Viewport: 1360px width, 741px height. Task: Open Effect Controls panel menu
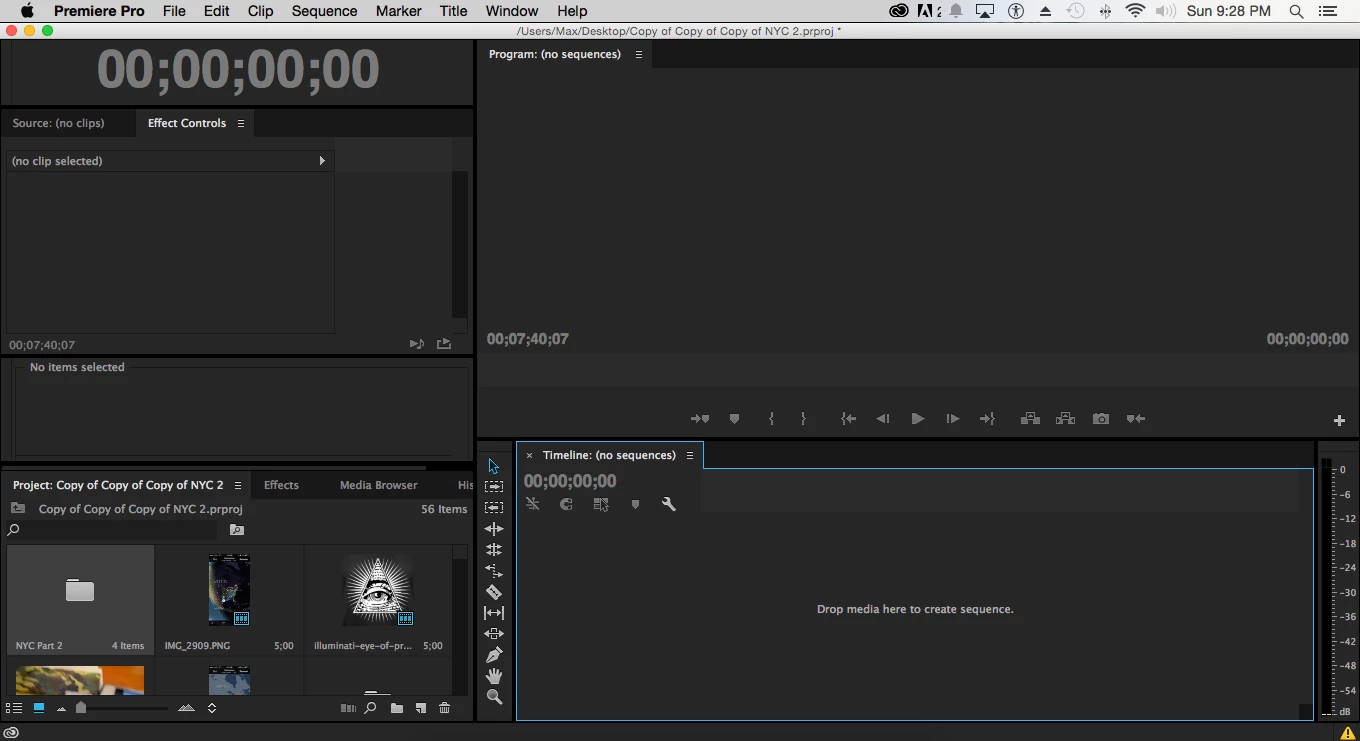point(240,123)
